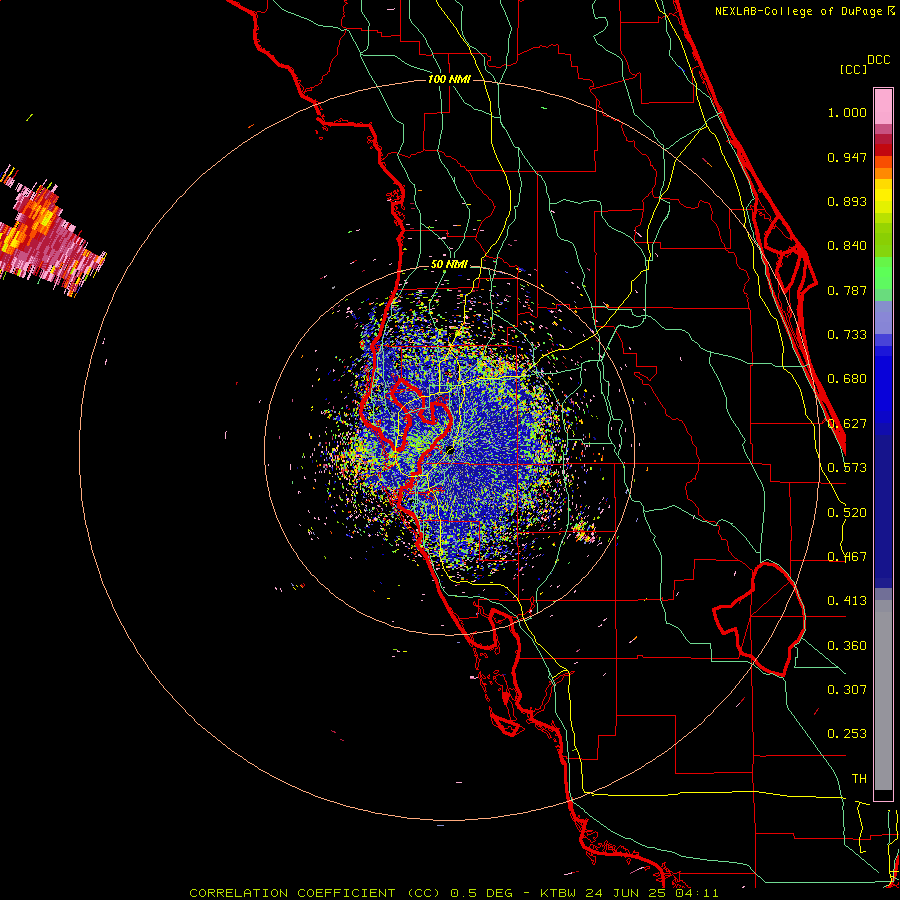Screen dimensions: 900x900
Task: Select the 0.253 scale value
Action: pyautogui.click(x=847, y=734)
